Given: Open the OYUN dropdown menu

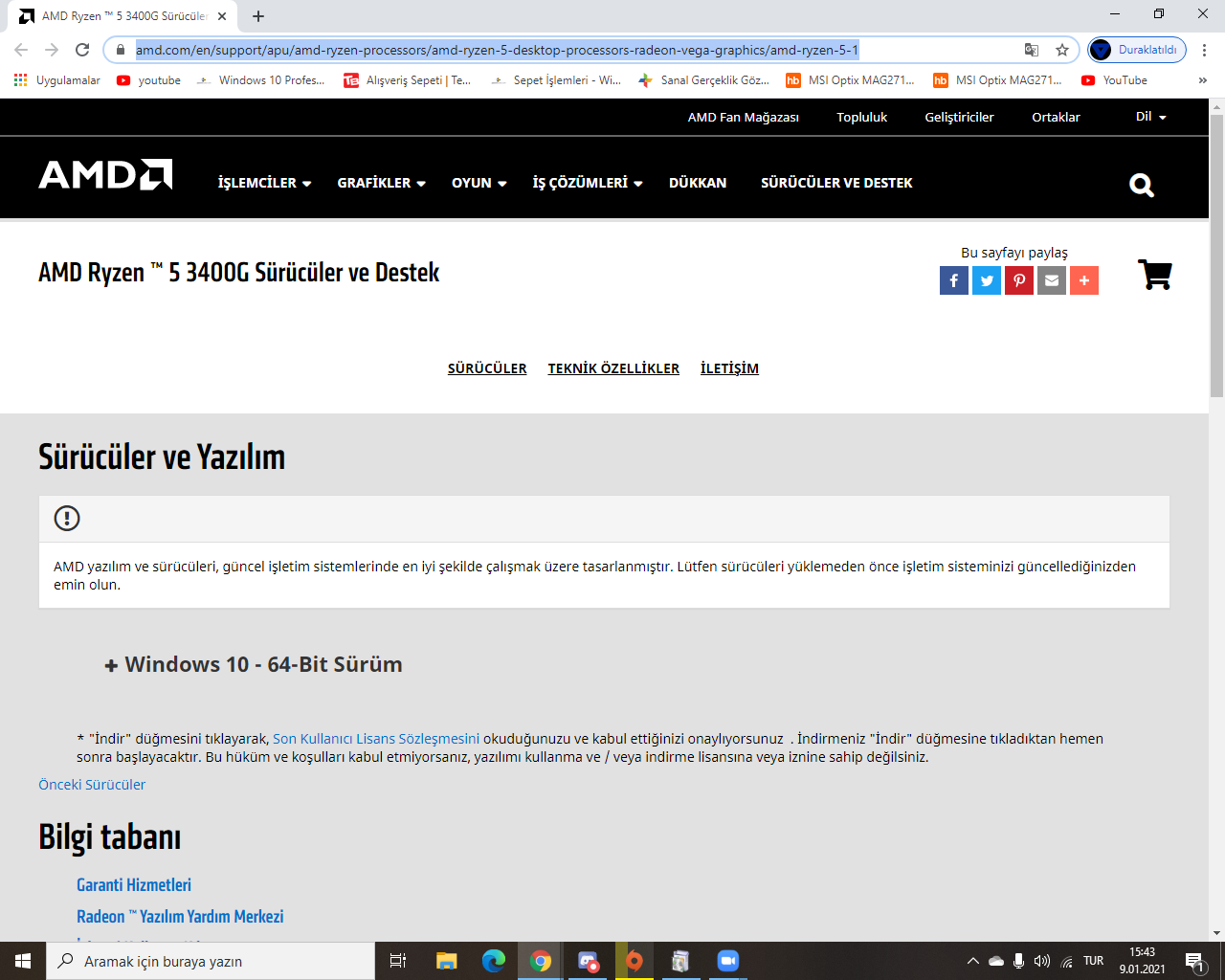Looking at the screenshot, I should tap(479, 183).
